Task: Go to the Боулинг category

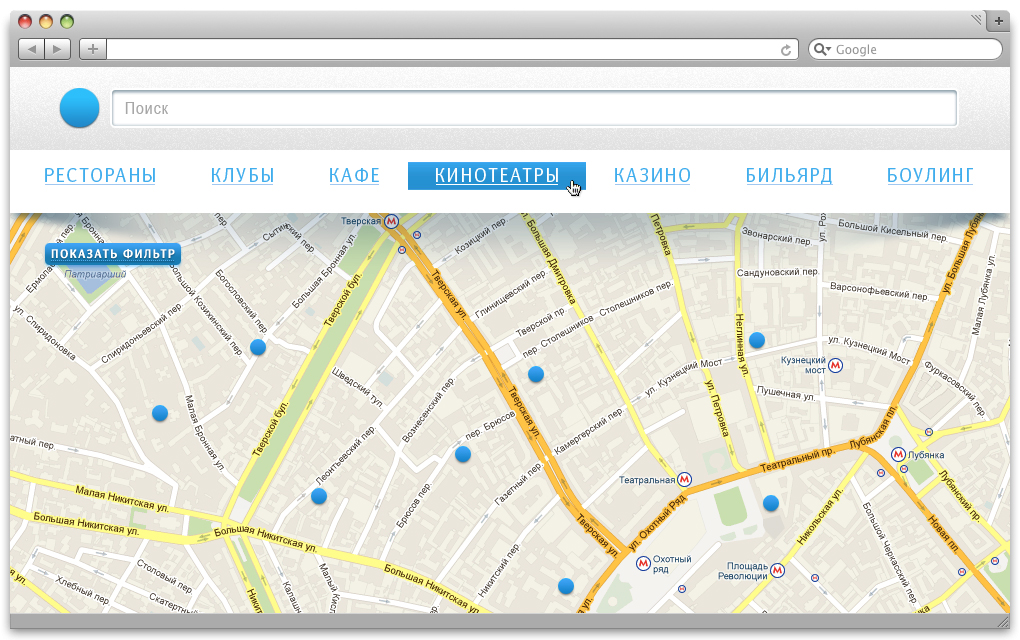Action: [x=930, y=176]
